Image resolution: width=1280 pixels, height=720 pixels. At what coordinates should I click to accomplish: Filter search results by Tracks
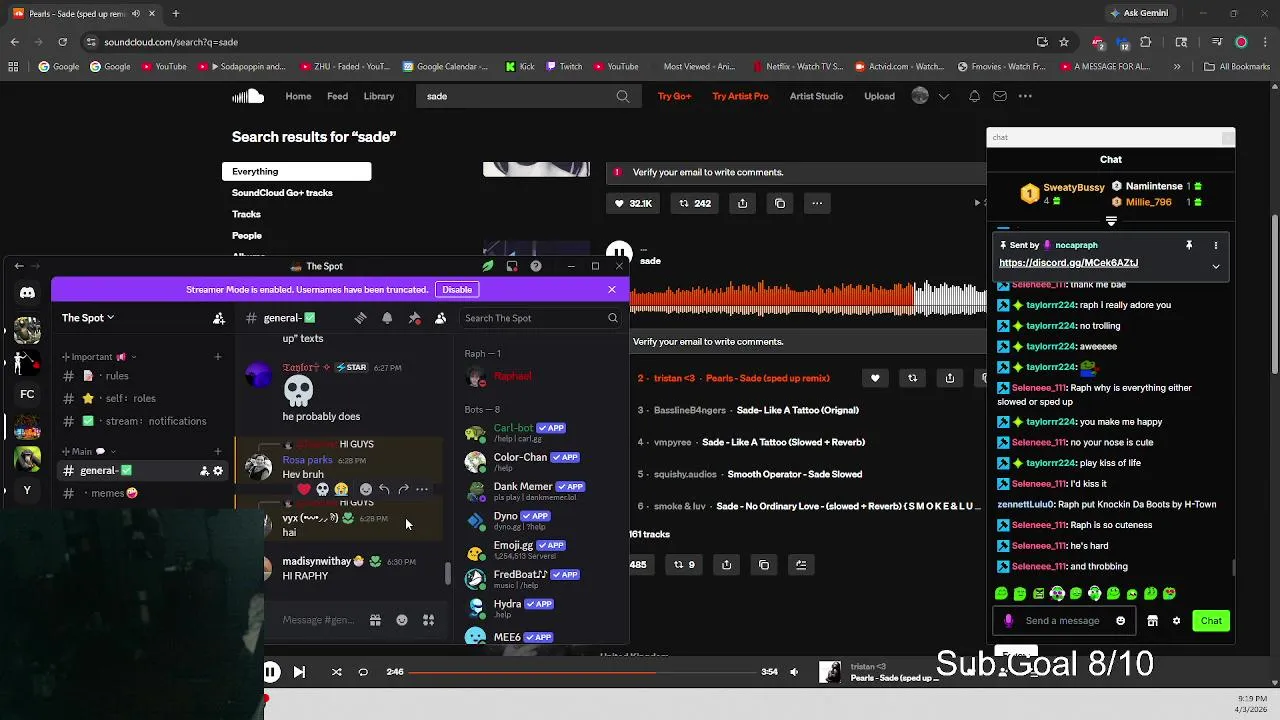(246, 214)
